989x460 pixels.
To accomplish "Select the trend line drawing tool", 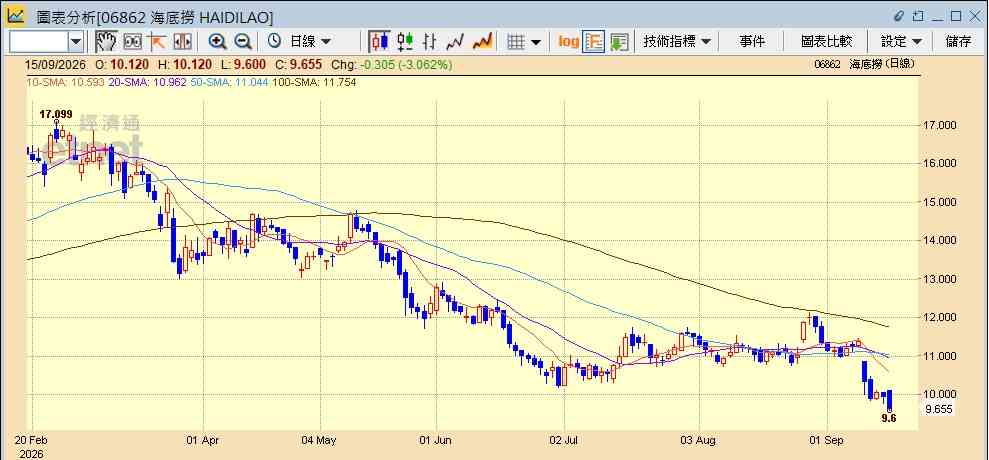I will click(156, 42).
